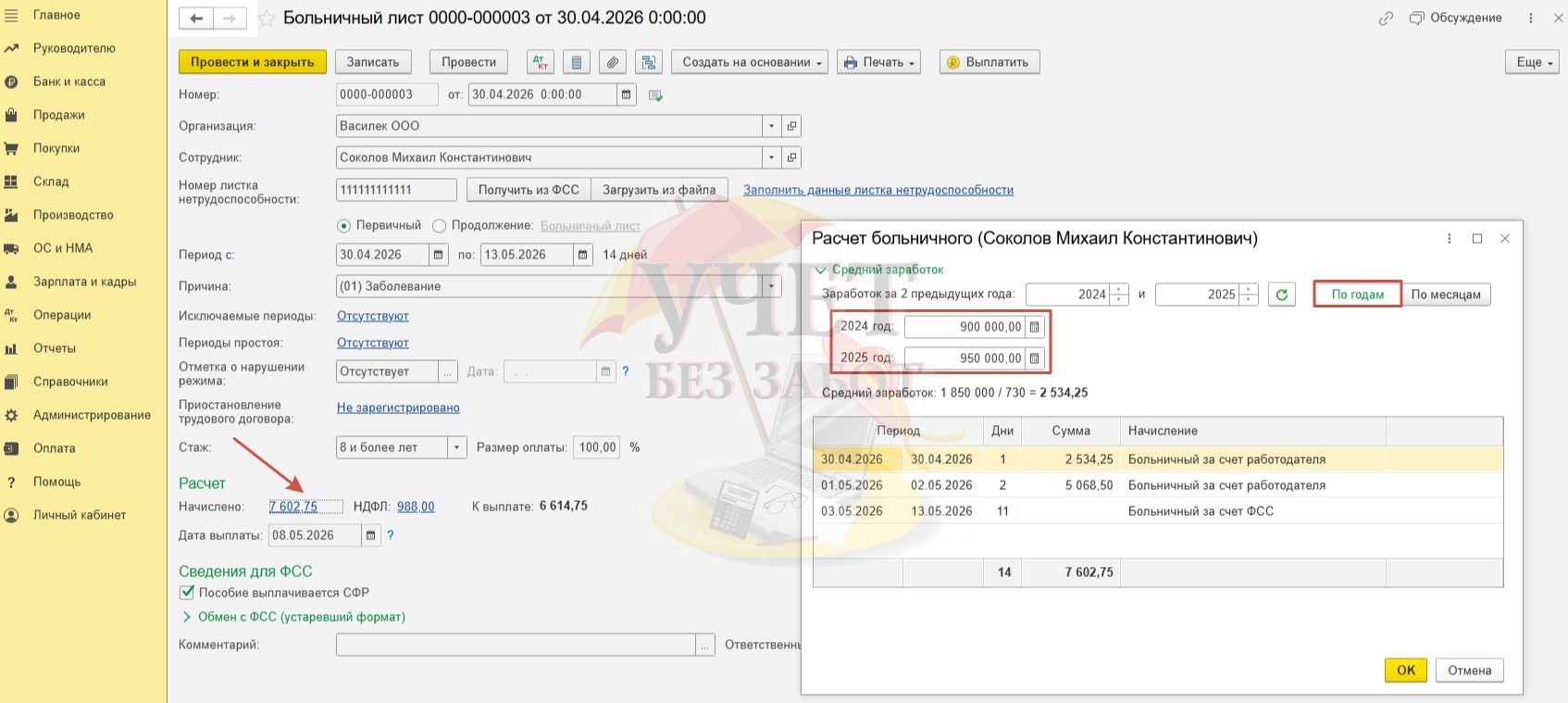Click Провести и закрыть button

coord(252,62)
